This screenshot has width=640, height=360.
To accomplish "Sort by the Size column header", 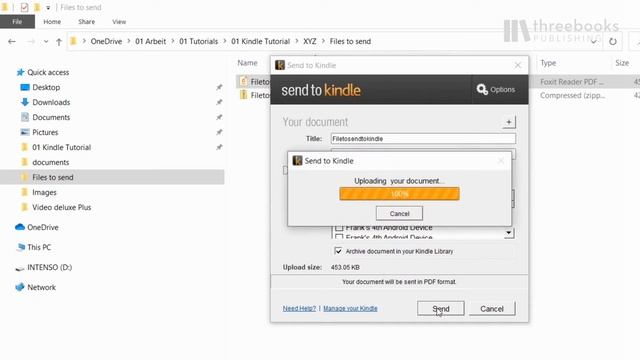I will [622, 63].
